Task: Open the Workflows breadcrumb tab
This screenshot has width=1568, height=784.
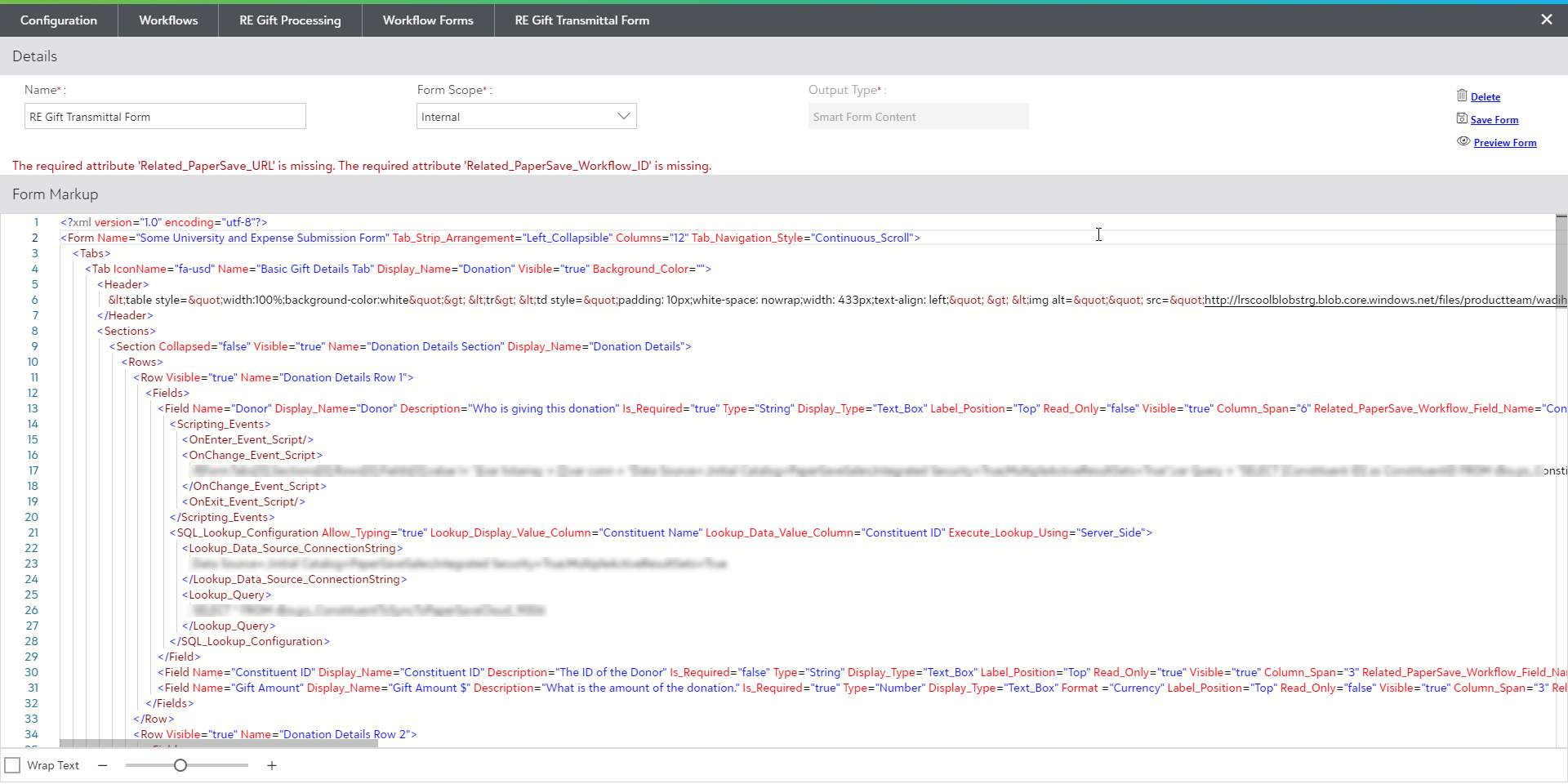Action: (168, 20)
